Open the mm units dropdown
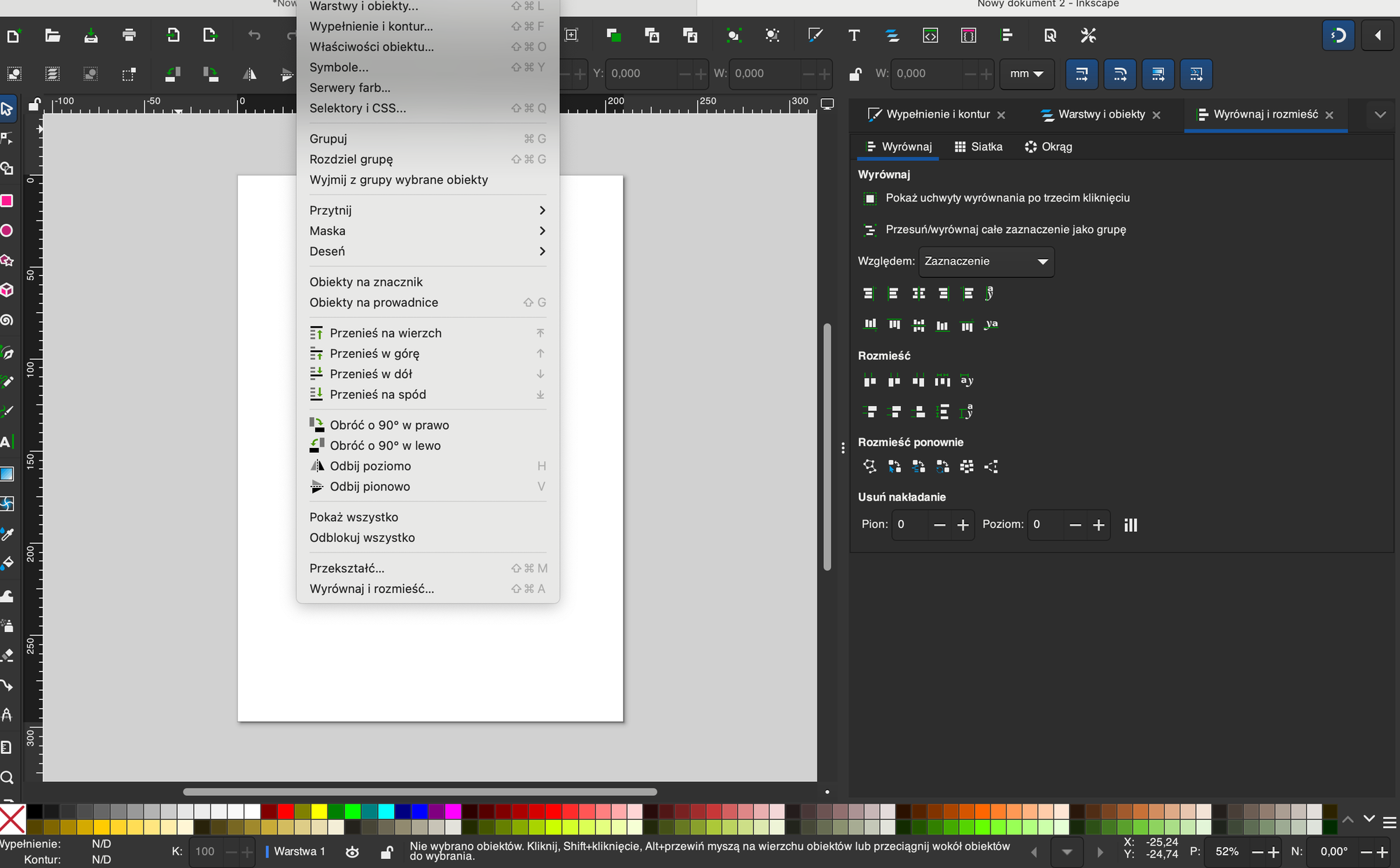Image resolution: width=1400 pixels, height=868 pixels. coord(1027,73)
